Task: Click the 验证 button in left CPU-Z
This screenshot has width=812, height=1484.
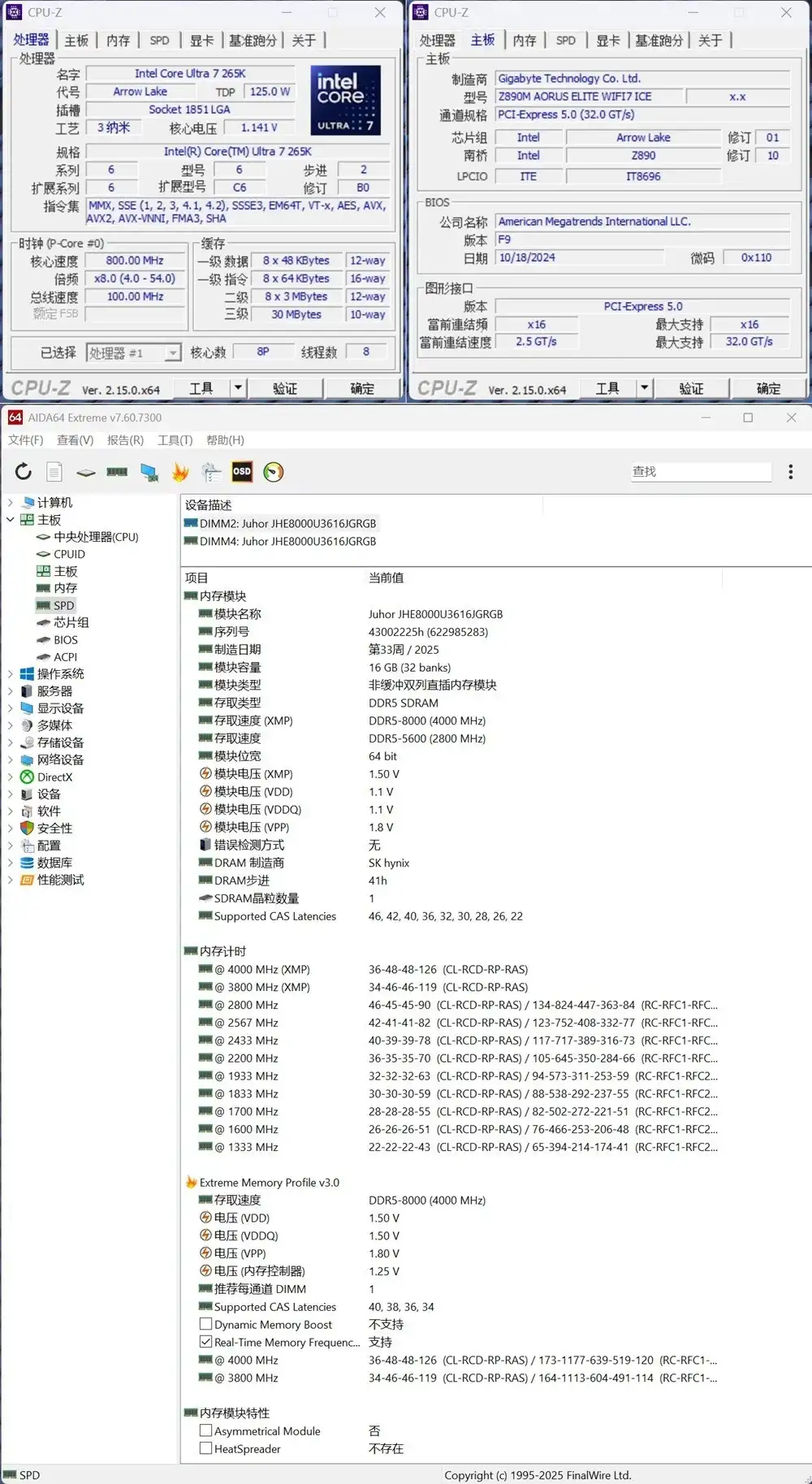Action: point(285,388)
